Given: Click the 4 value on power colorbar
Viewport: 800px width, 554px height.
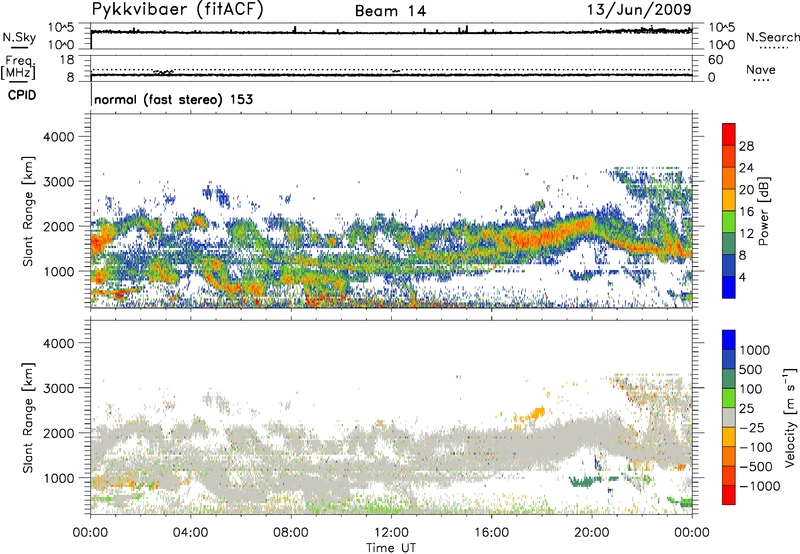Looking at the screenshot, I should tap(742, 277).
